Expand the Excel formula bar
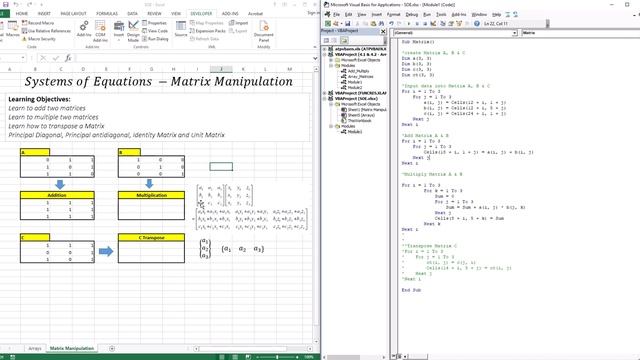Image resolution: width=640 pixels, height=360 pixels. [315, 58]
